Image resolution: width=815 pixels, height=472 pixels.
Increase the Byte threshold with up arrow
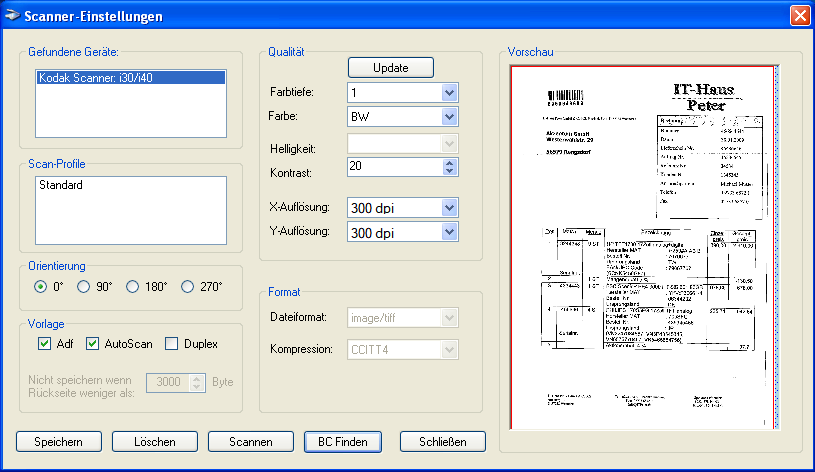(x=196, y=378)
